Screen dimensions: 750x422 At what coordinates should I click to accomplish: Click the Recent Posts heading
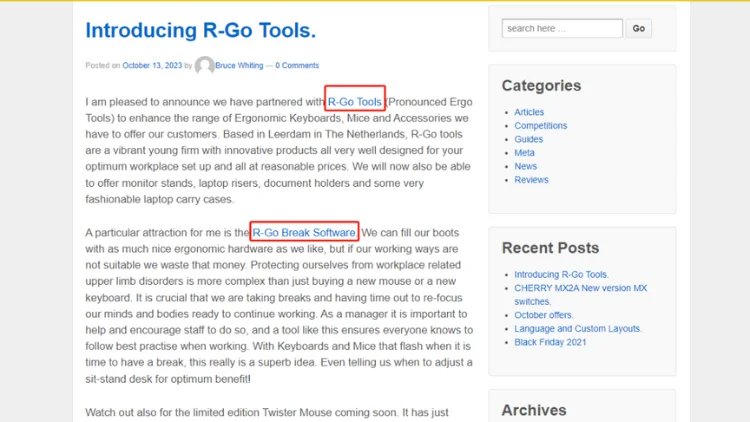(551, 248)
